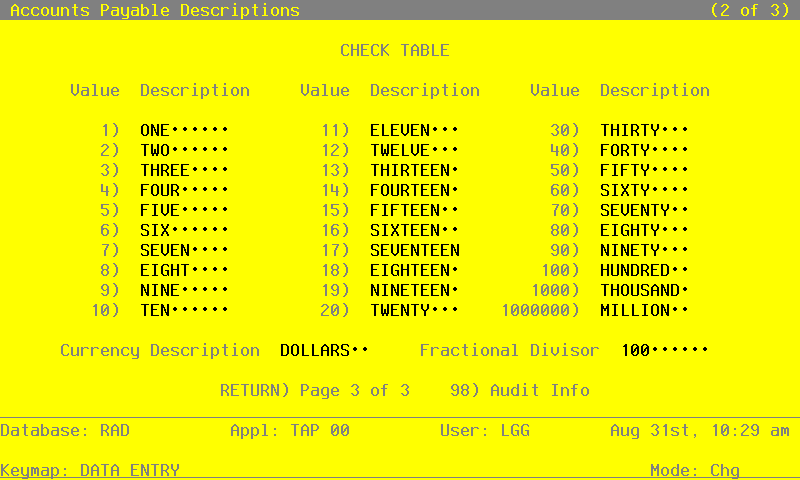The image size is (800, 480).
Task: Go to RETURN) Page 3 of 3
Action: (315, 390)
